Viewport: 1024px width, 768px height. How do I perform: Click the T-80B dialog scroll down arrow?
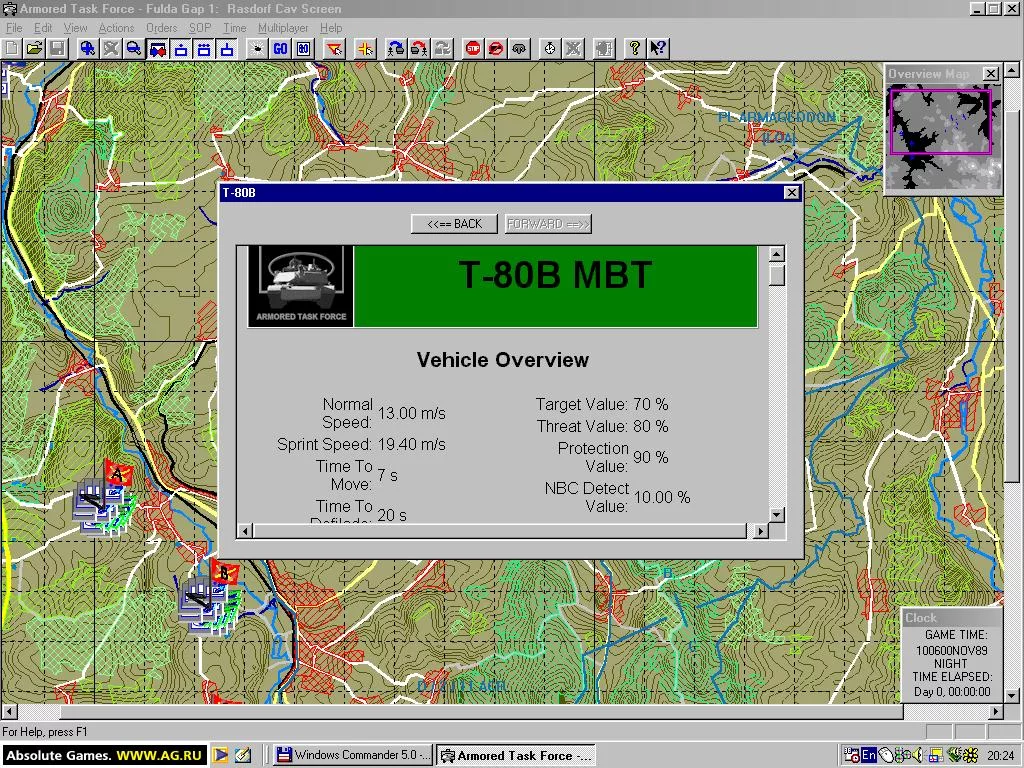click(x=776, y=515)
